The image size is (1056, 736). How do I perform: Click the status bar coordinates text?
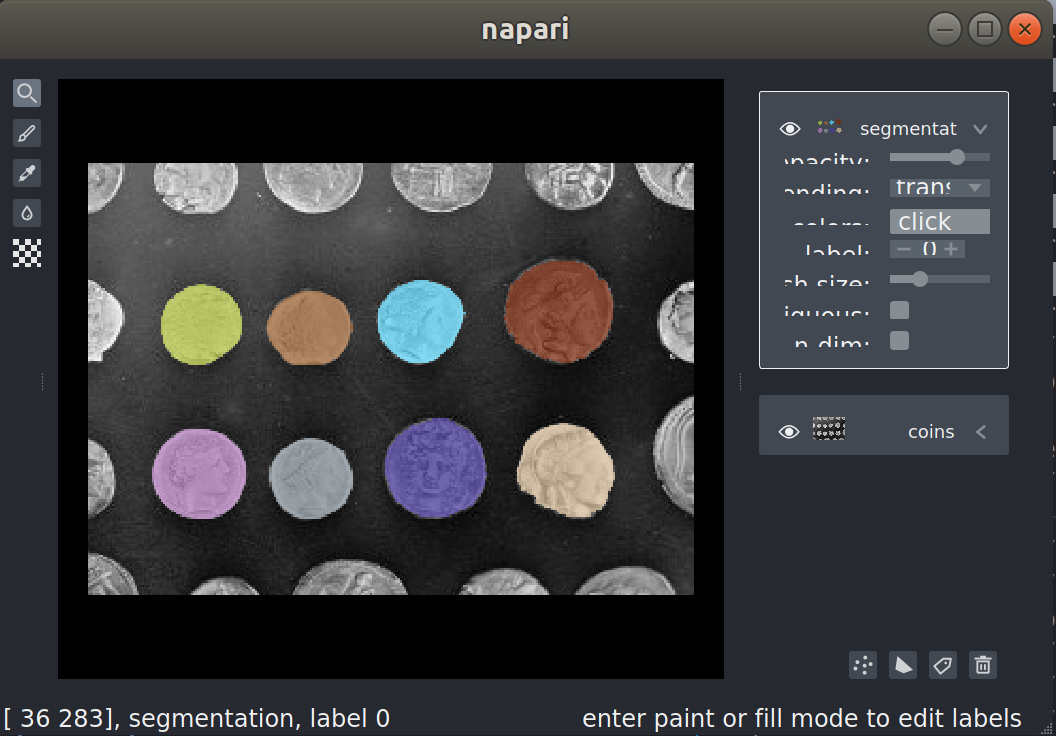click(x=197, y=718)
